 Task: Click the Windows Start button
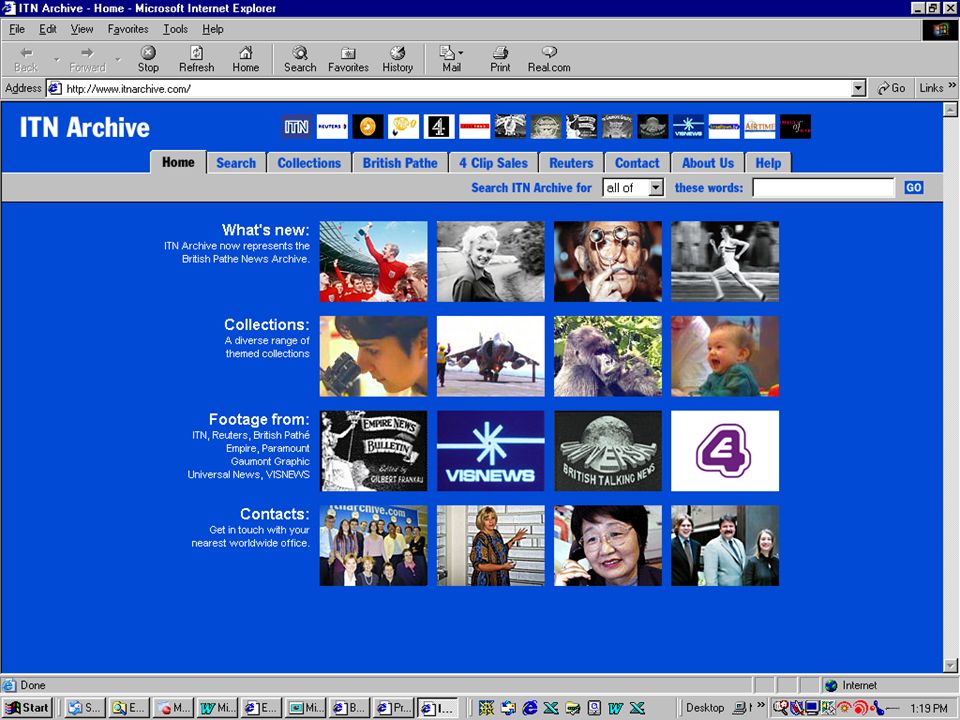tap(27, 708)
